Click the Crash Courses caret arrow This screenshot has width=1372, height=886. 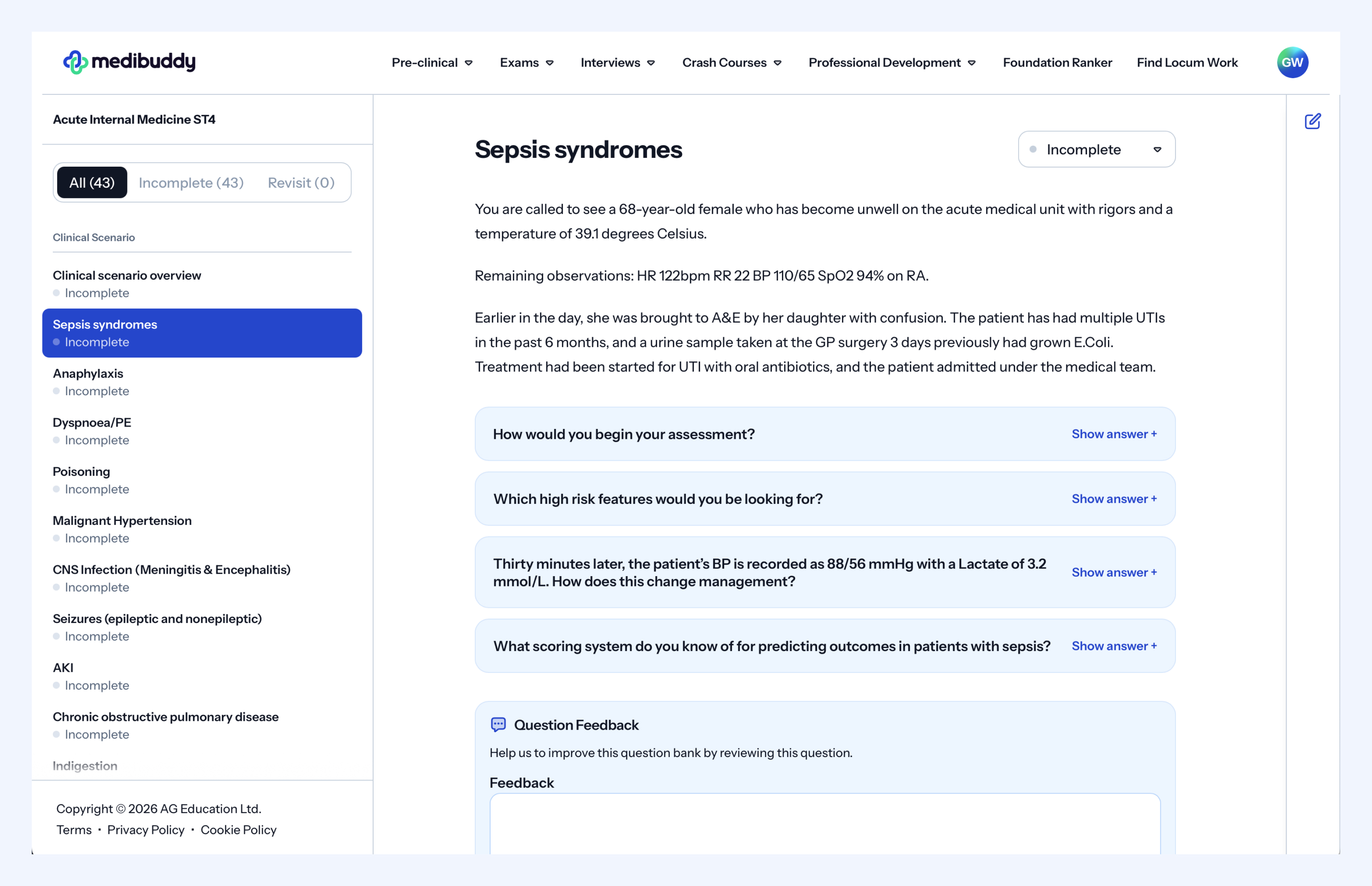(777, 63)
